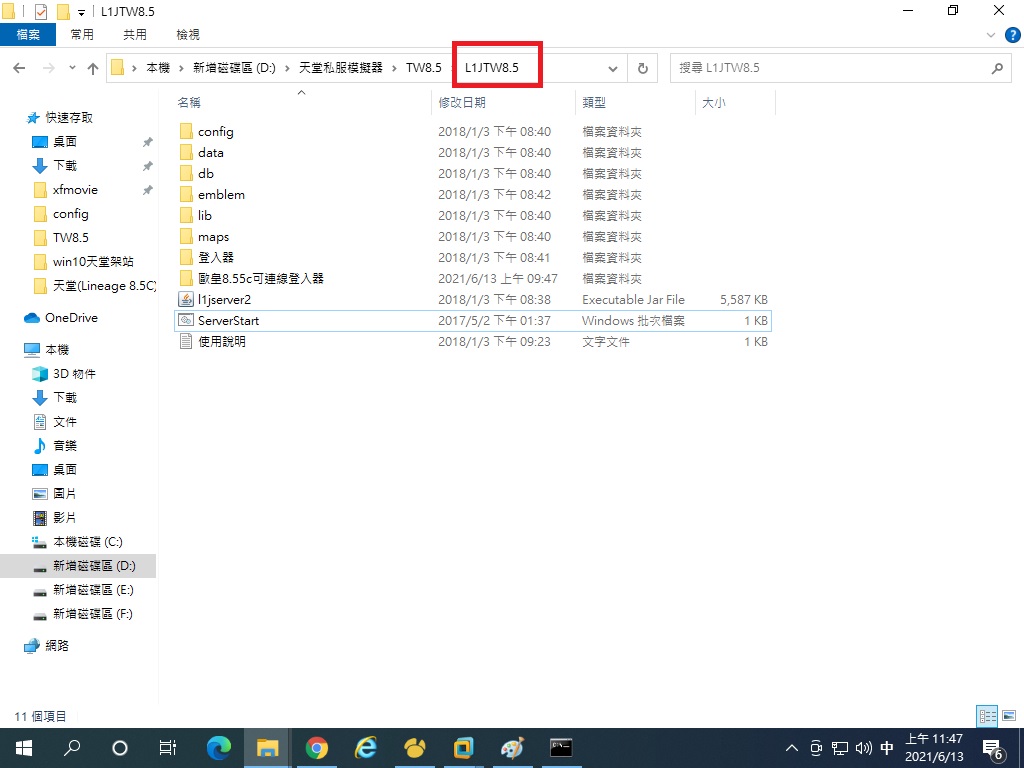Screen dimensions: 1024x768
Task: Open Internet Explorer from taskbar
Action: tap(366, 748)
